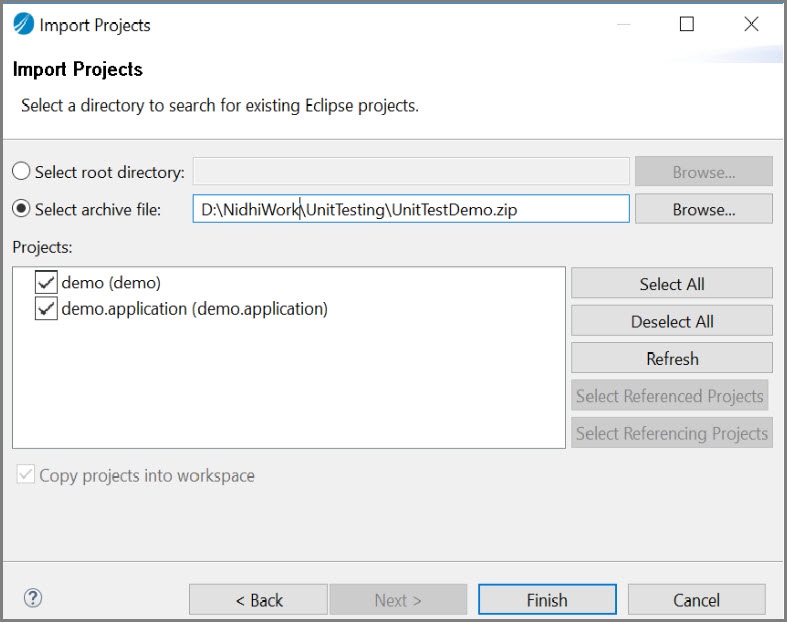The image size is (787, 622).
Task: Click Select Referenced Projects button
Action: click(x=669, y=396)
